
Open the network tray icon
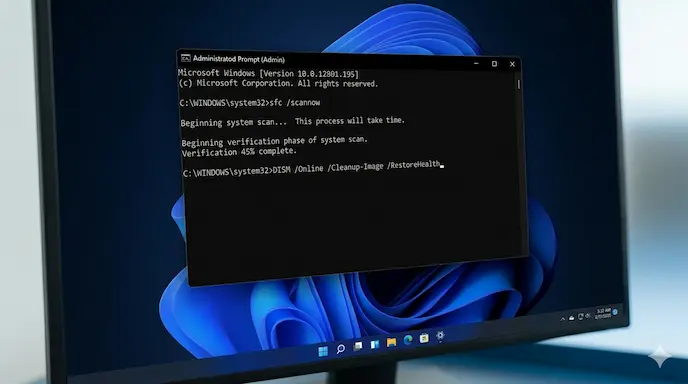[580, 316]
